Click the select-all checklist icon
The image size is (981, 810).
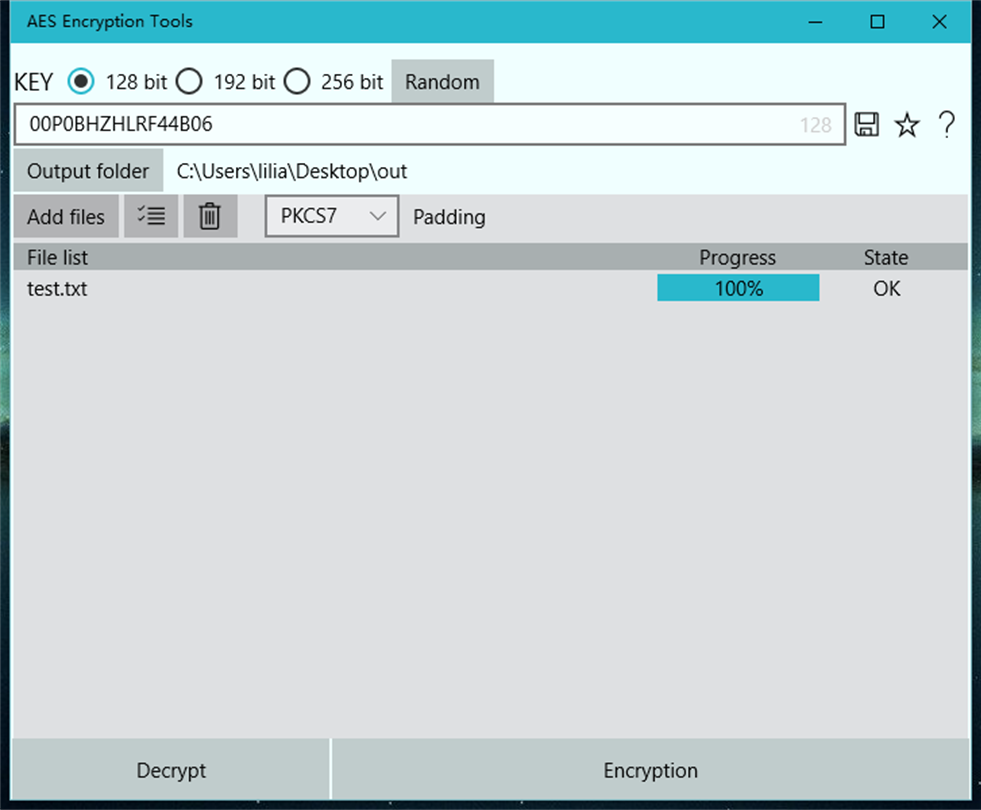(x=151, y=216)
